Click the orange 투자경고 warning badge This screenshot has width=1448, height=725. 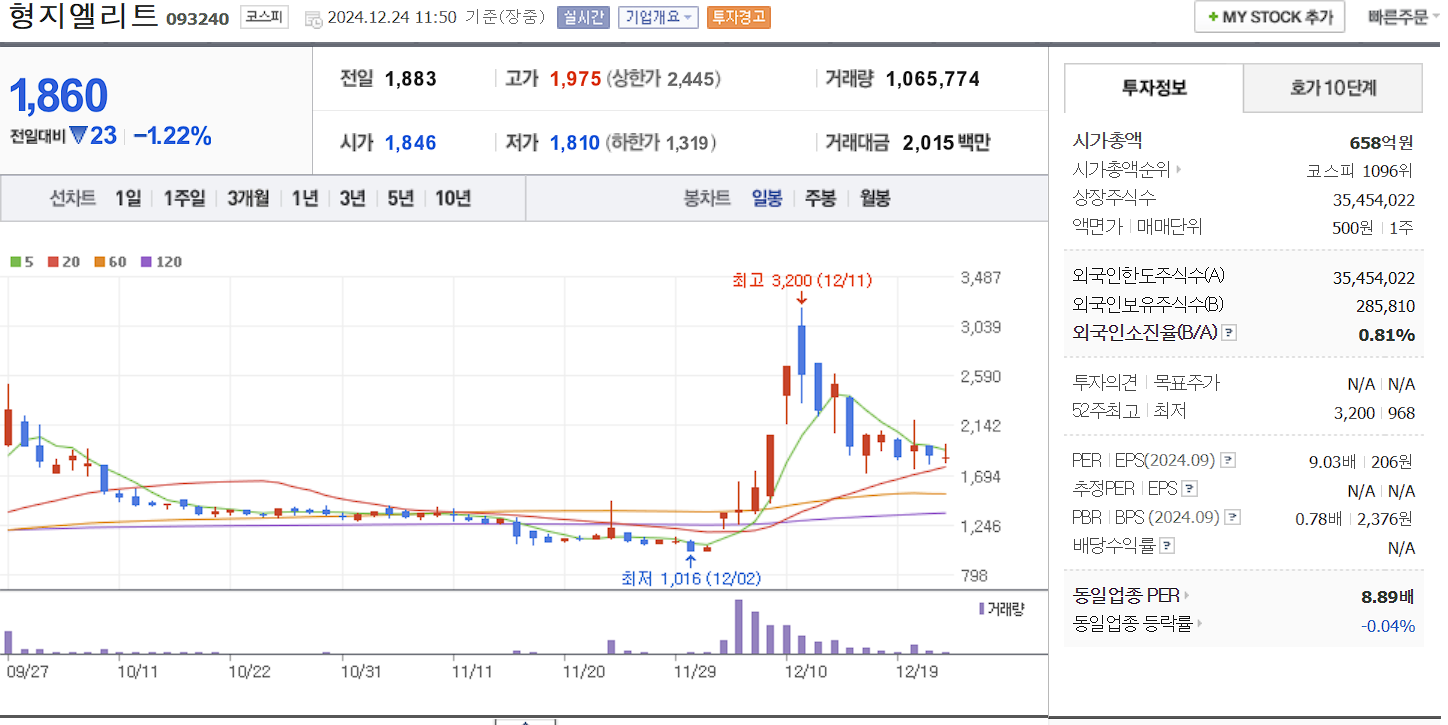coord(739,17)
